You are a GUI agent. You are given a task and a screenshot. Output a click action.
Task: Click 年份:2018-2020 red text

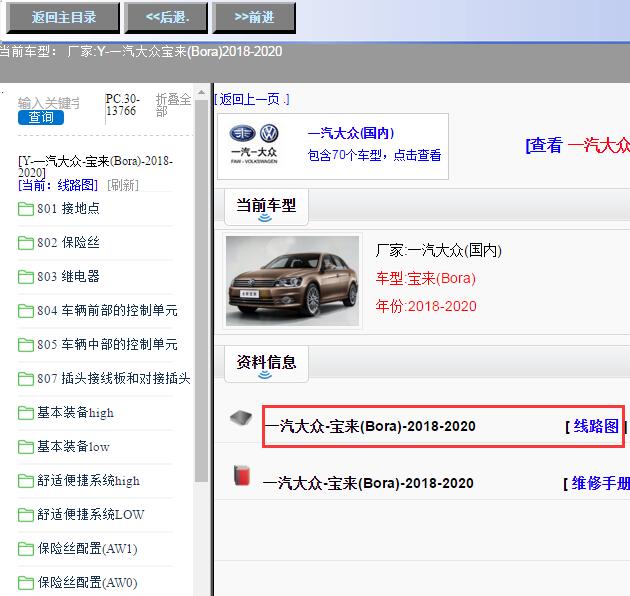(426, 306)
